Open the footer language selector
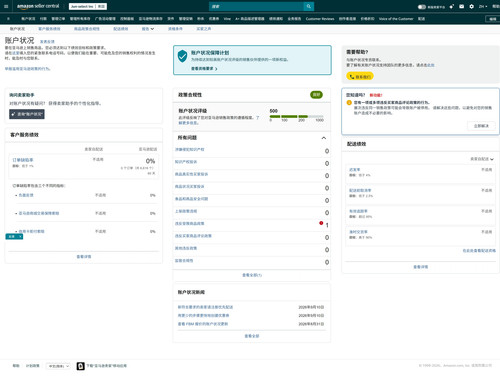Viewport: 500px width, 381px height. tap(58, 366)
